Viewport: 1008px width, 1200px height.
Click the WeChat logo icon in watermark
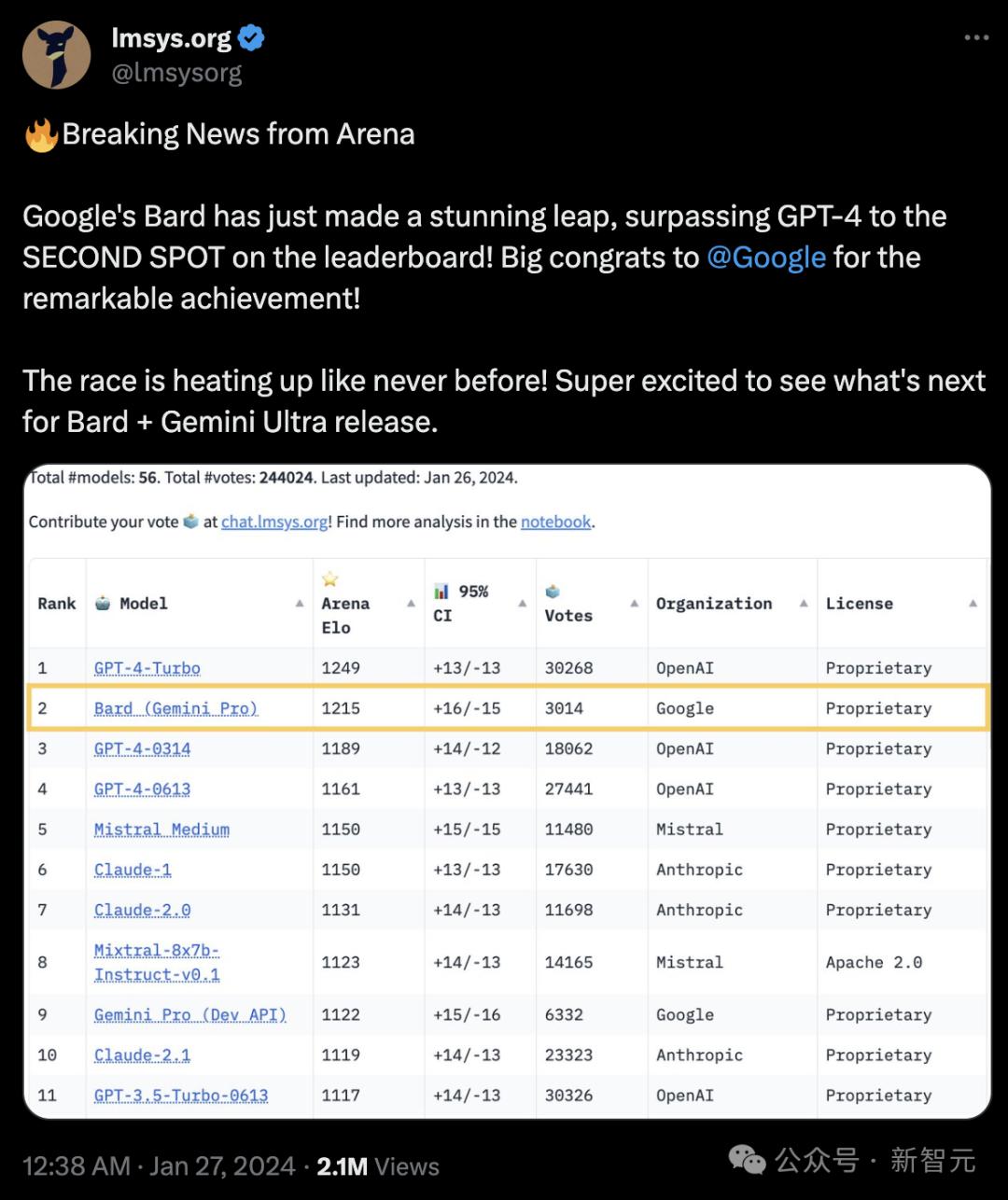click(x=747, y=1160)
